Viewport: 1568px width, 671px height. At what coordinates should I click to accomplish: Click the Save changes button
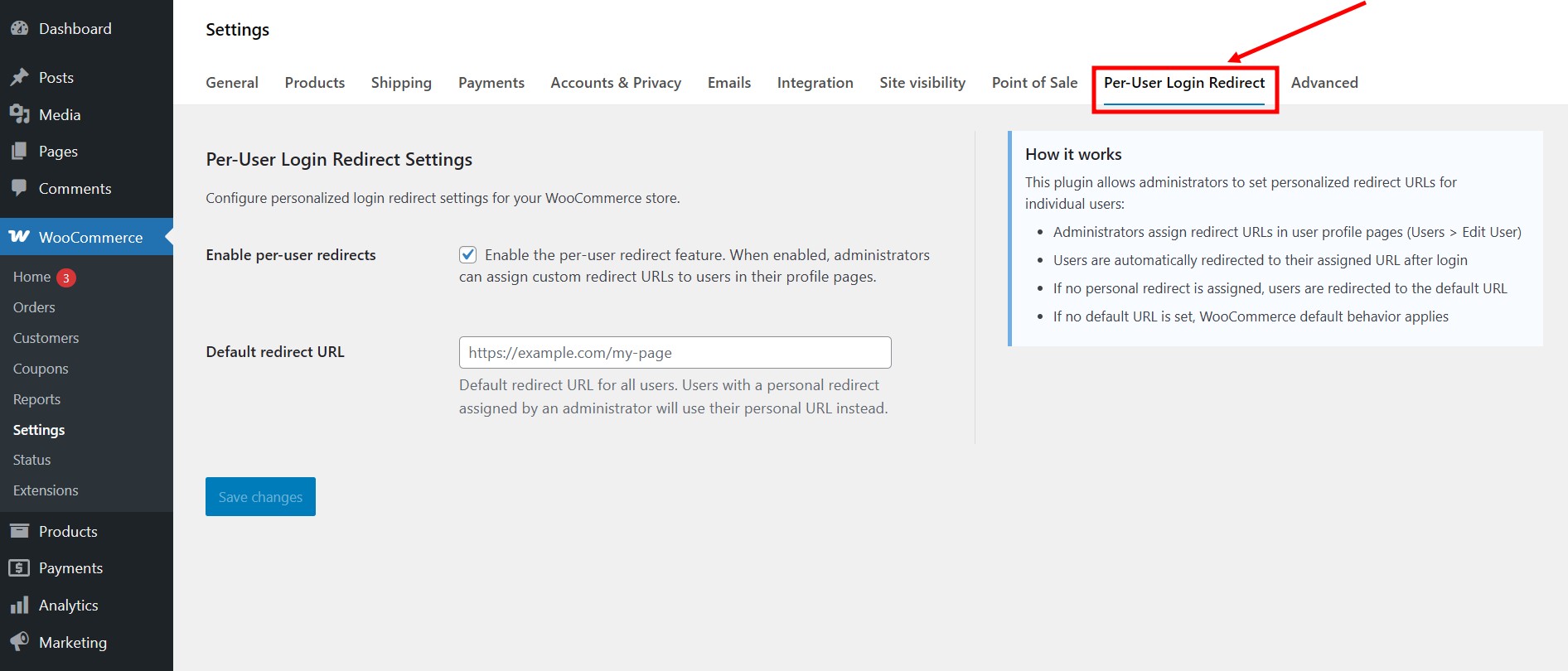[x=260, y=496]
